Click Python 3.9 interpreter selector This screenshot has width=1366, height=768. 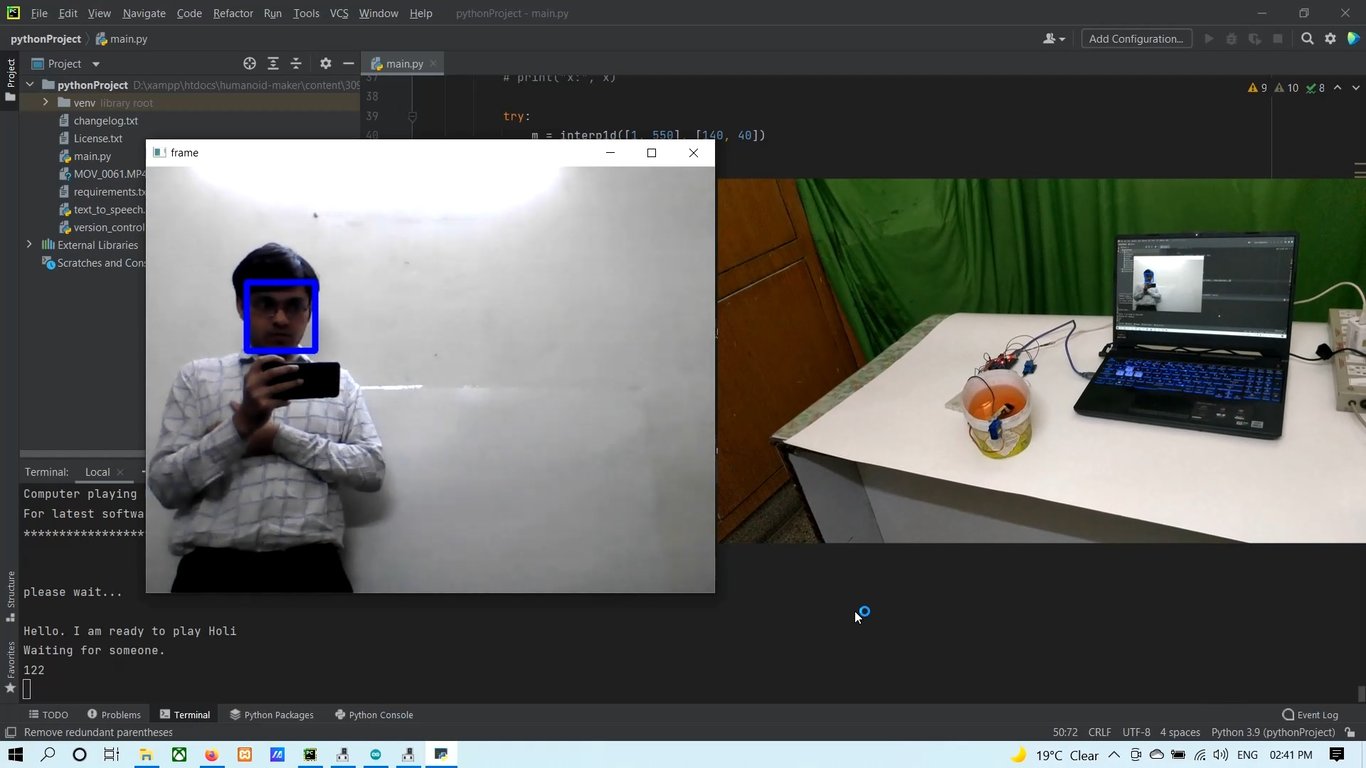[x=1272, y=732]
